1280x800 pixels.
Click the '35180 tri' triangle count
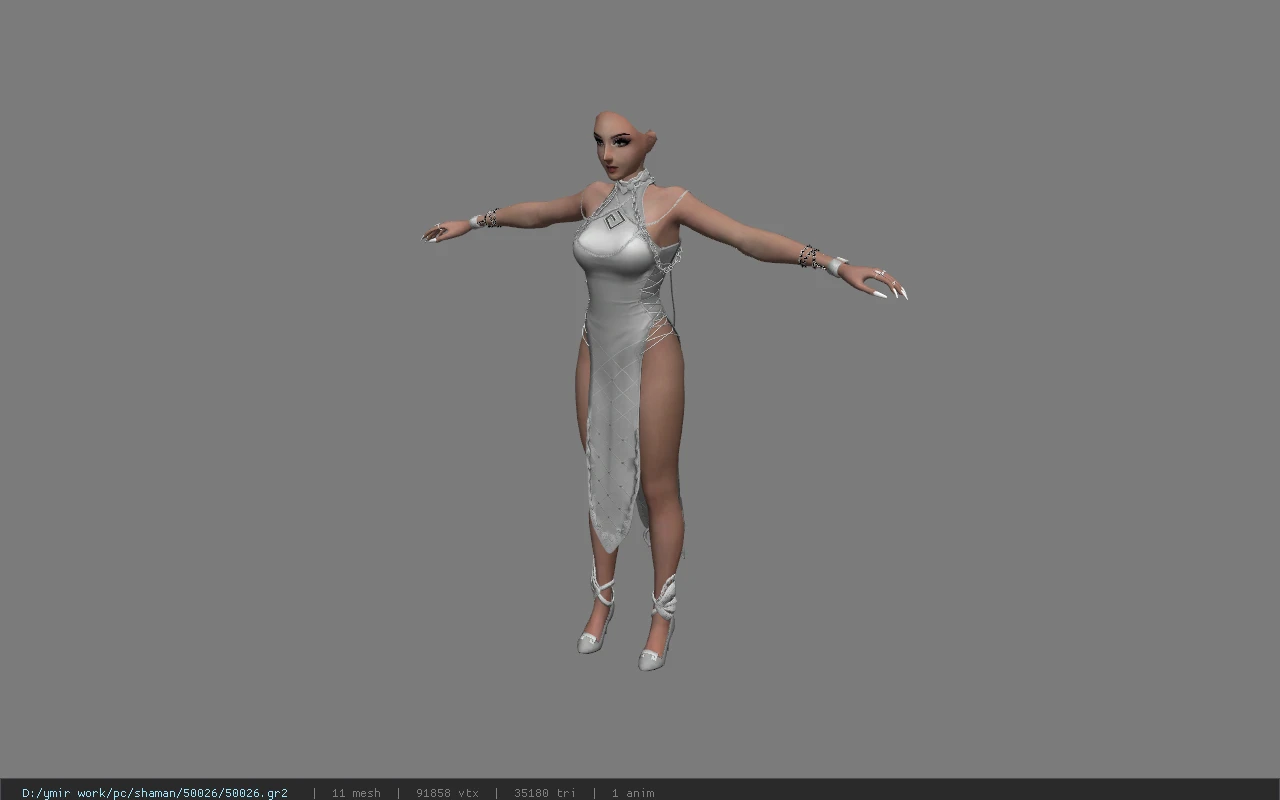click(545, 793)
